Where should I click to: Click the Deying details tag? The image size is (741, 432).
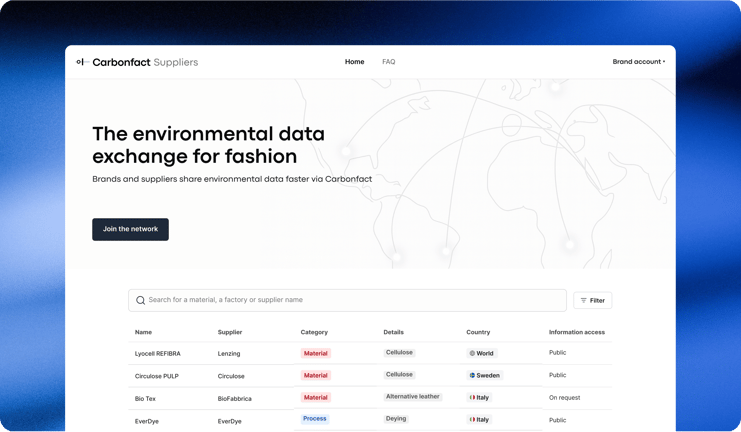[x=396, y=419]
